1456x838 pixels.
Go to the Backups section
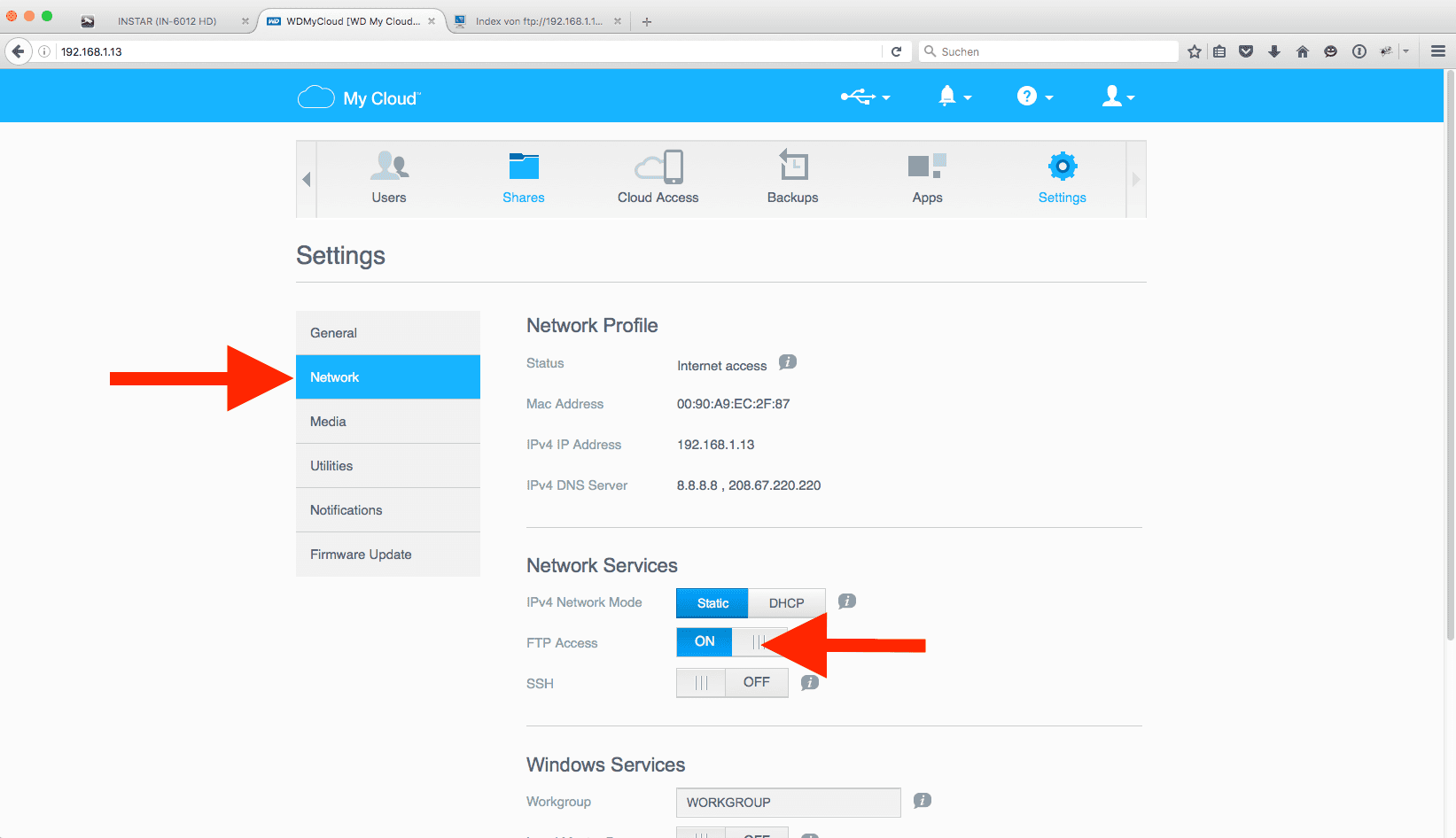pos(792,177)
